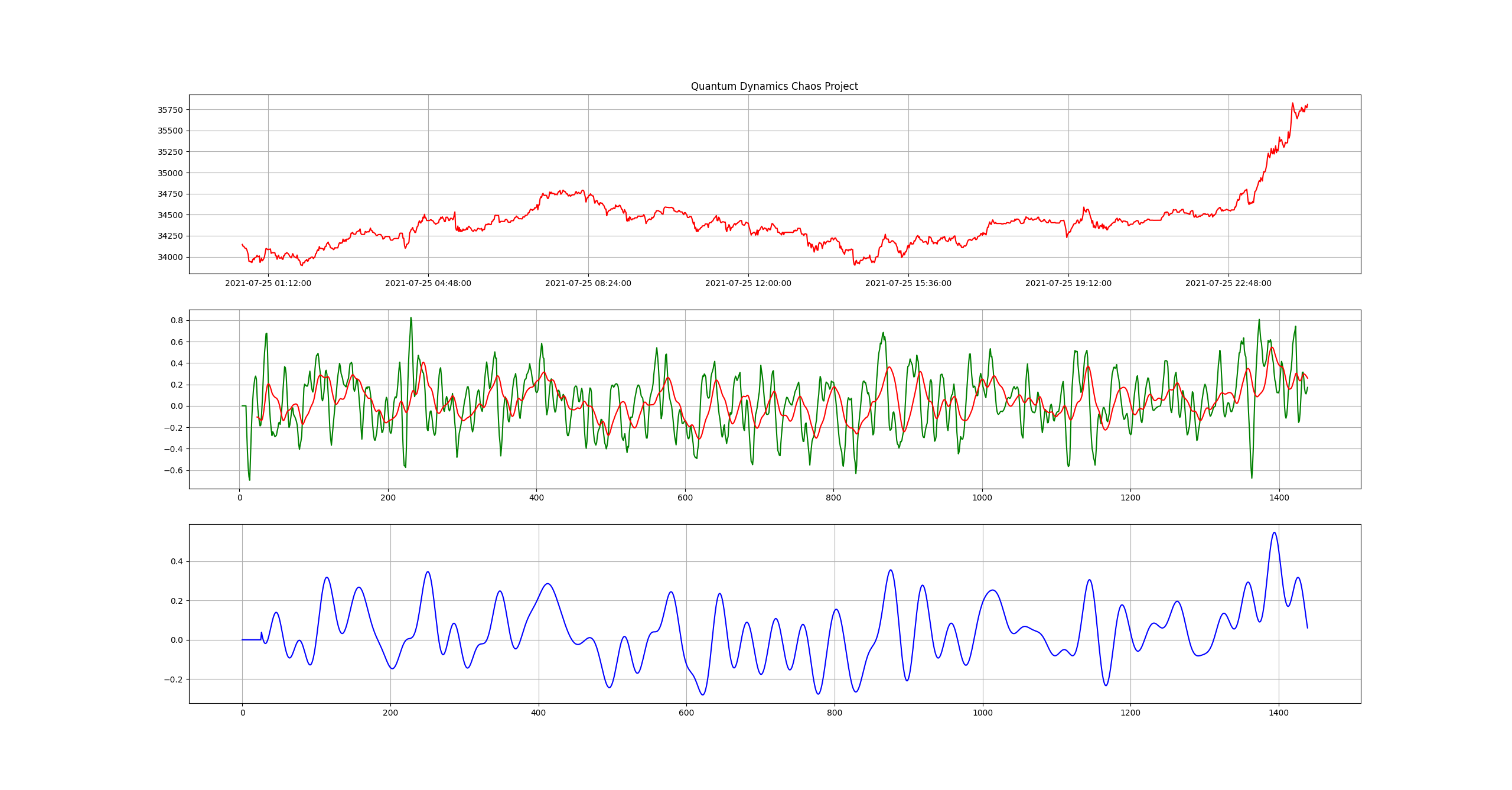
Task: Click the 34250 y-axis tick label
Action: [x=170, y=236]
